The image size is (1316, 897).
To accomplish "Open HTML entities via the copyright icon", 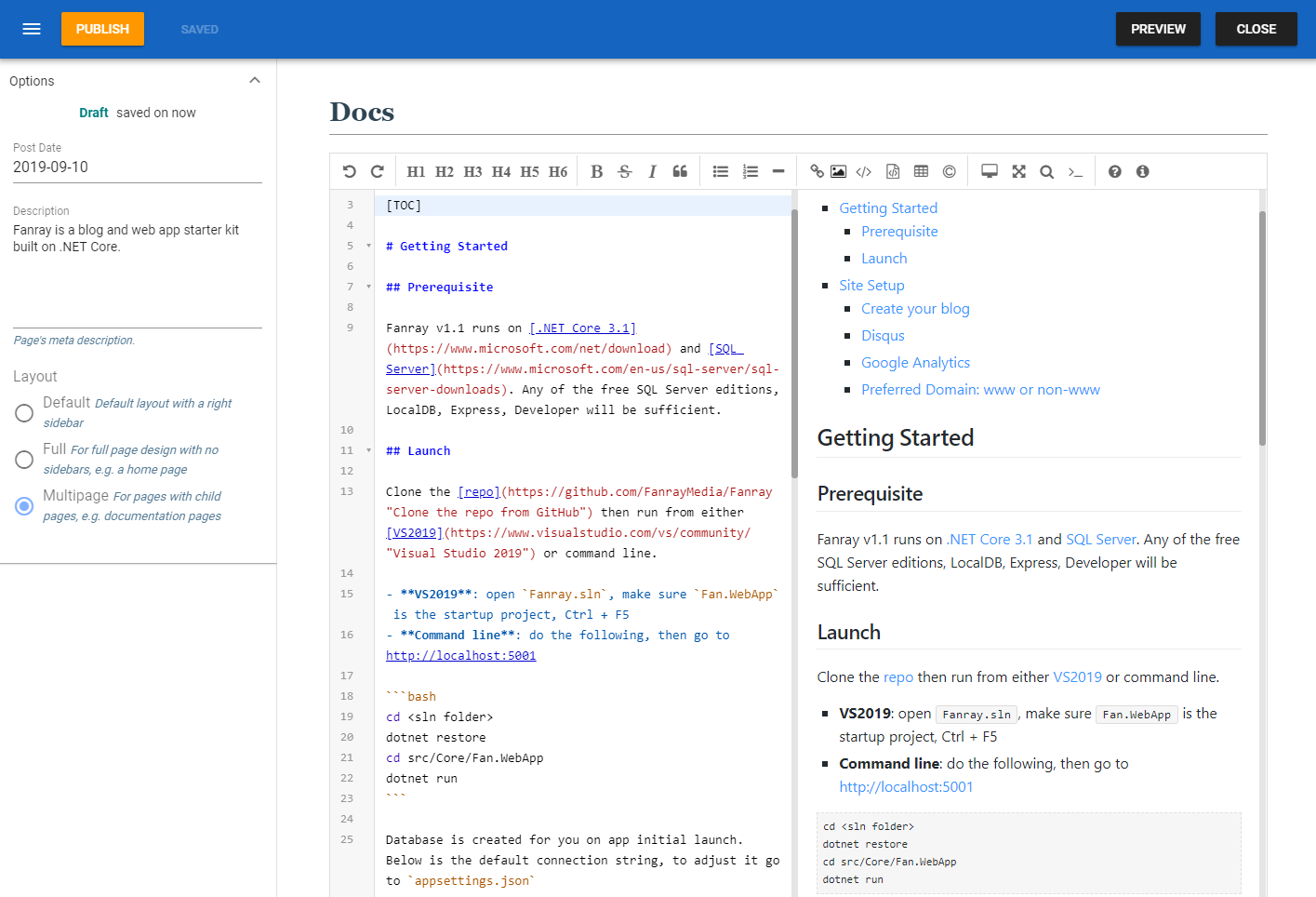I will pyautogui.click(x=949, y=171).
